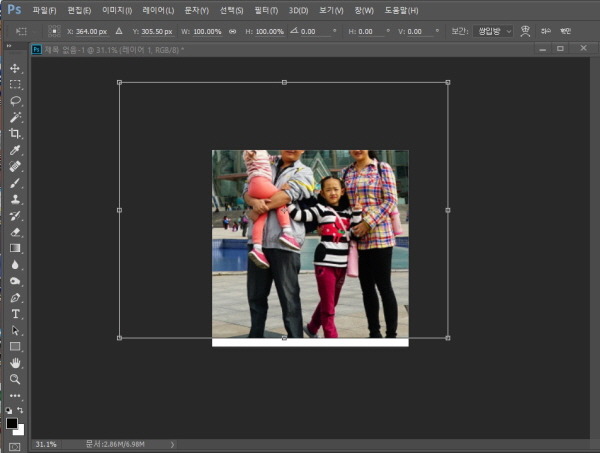This screenshot has width=600, height=453.
Task: Click the bottom-right transform handle
Action: [x=448, y=338]
